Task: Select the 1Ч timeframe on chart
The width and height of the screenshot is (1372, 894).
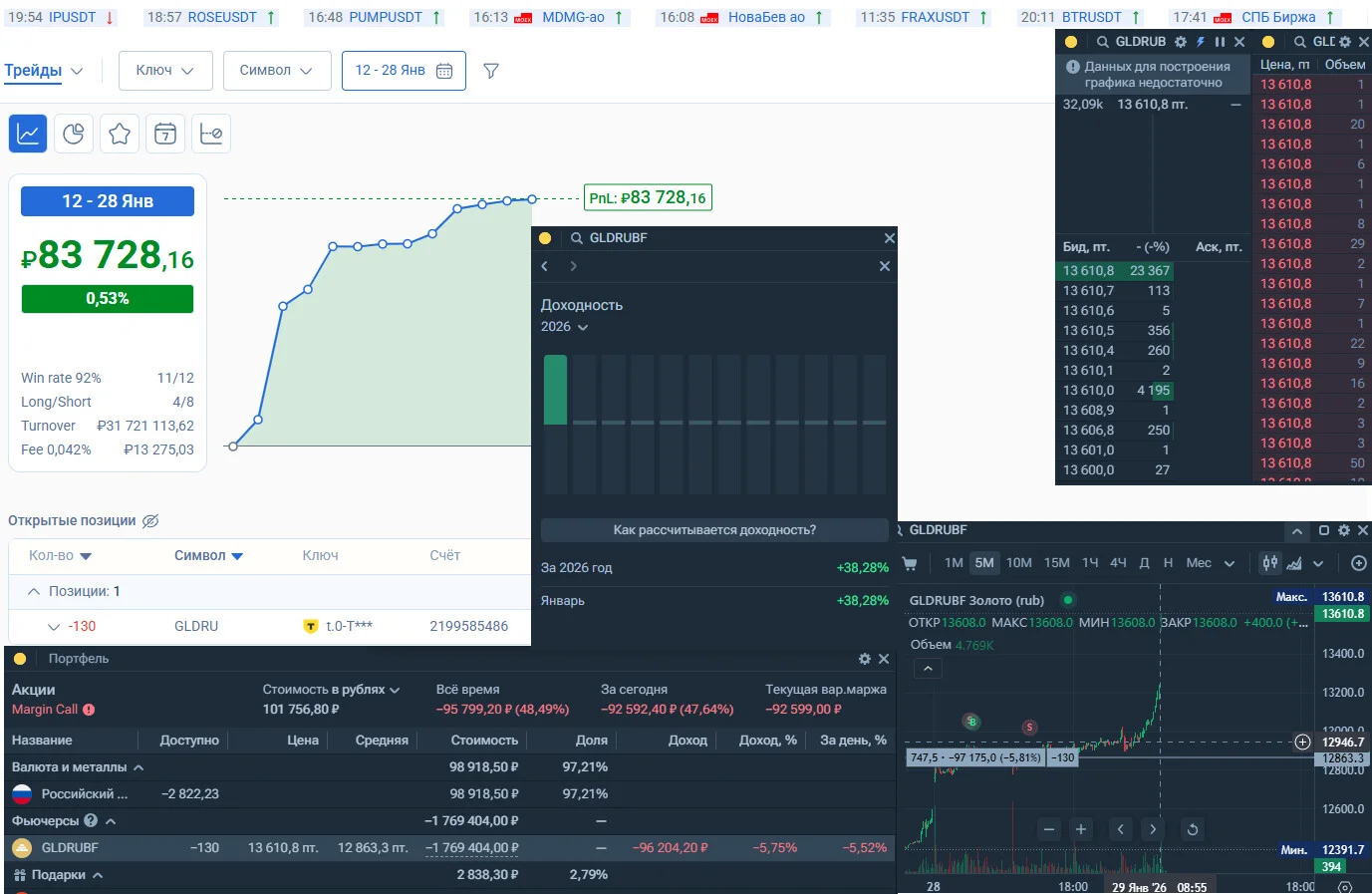Action: [1090, 563]
